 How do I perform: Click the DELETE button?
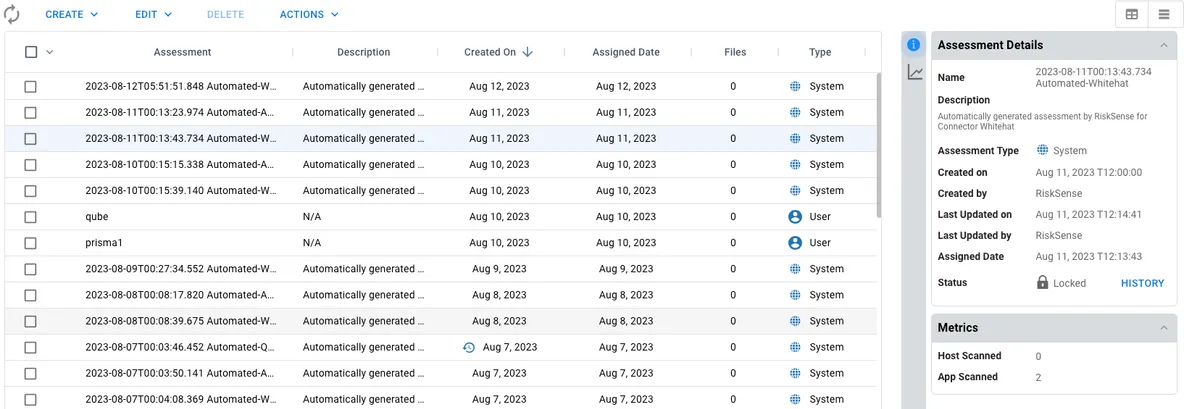[226, 14]
